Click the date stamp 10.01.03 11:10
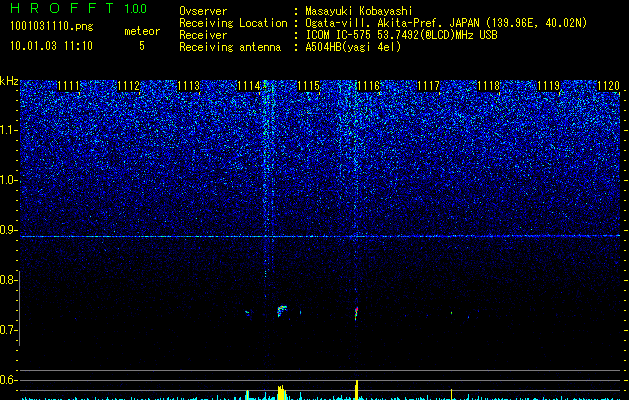Screen dimensions: 629x400 coord(51,46)
